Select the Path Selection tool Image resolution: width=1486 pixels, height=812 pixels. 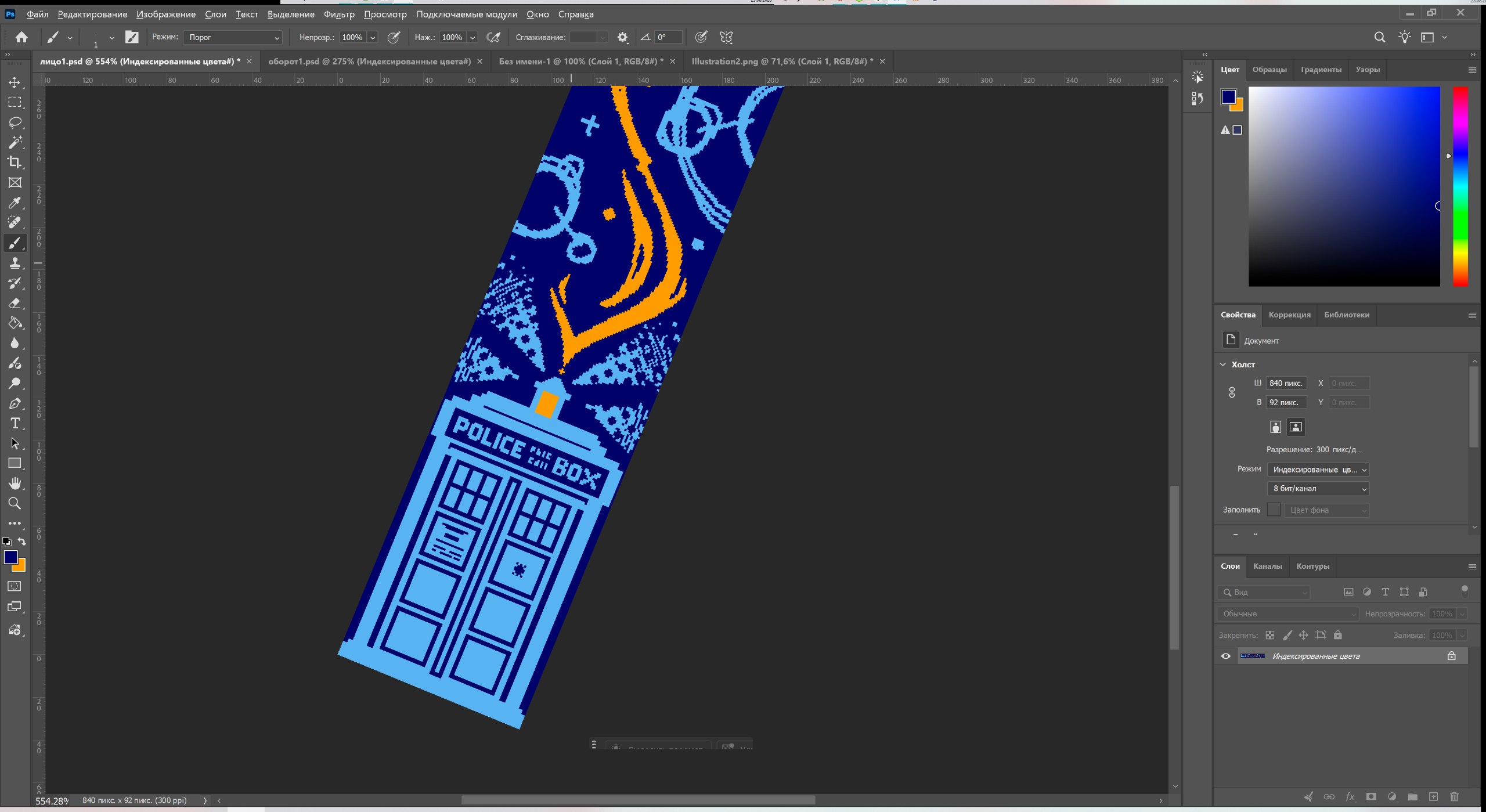15,443
